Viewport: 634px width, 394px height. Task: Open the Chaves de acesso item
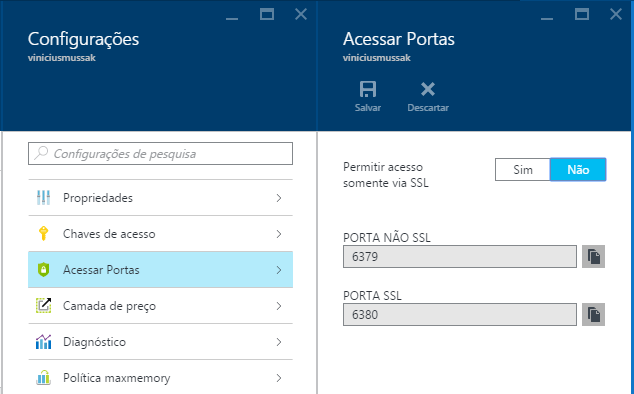160,234
